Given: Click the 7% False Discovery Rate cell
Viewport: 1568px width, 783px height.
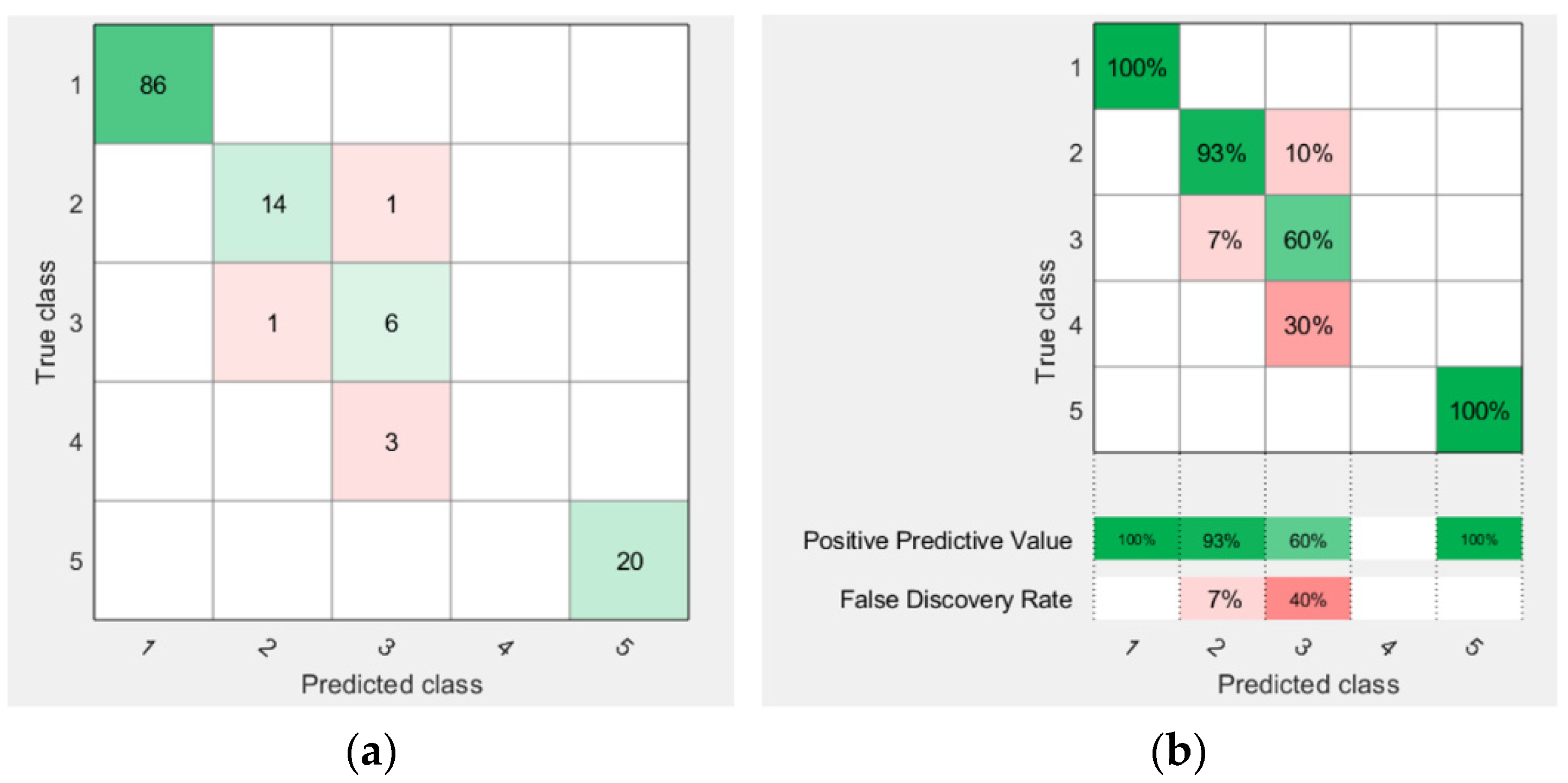Looking at the screenshot, I should [1221, 599].
